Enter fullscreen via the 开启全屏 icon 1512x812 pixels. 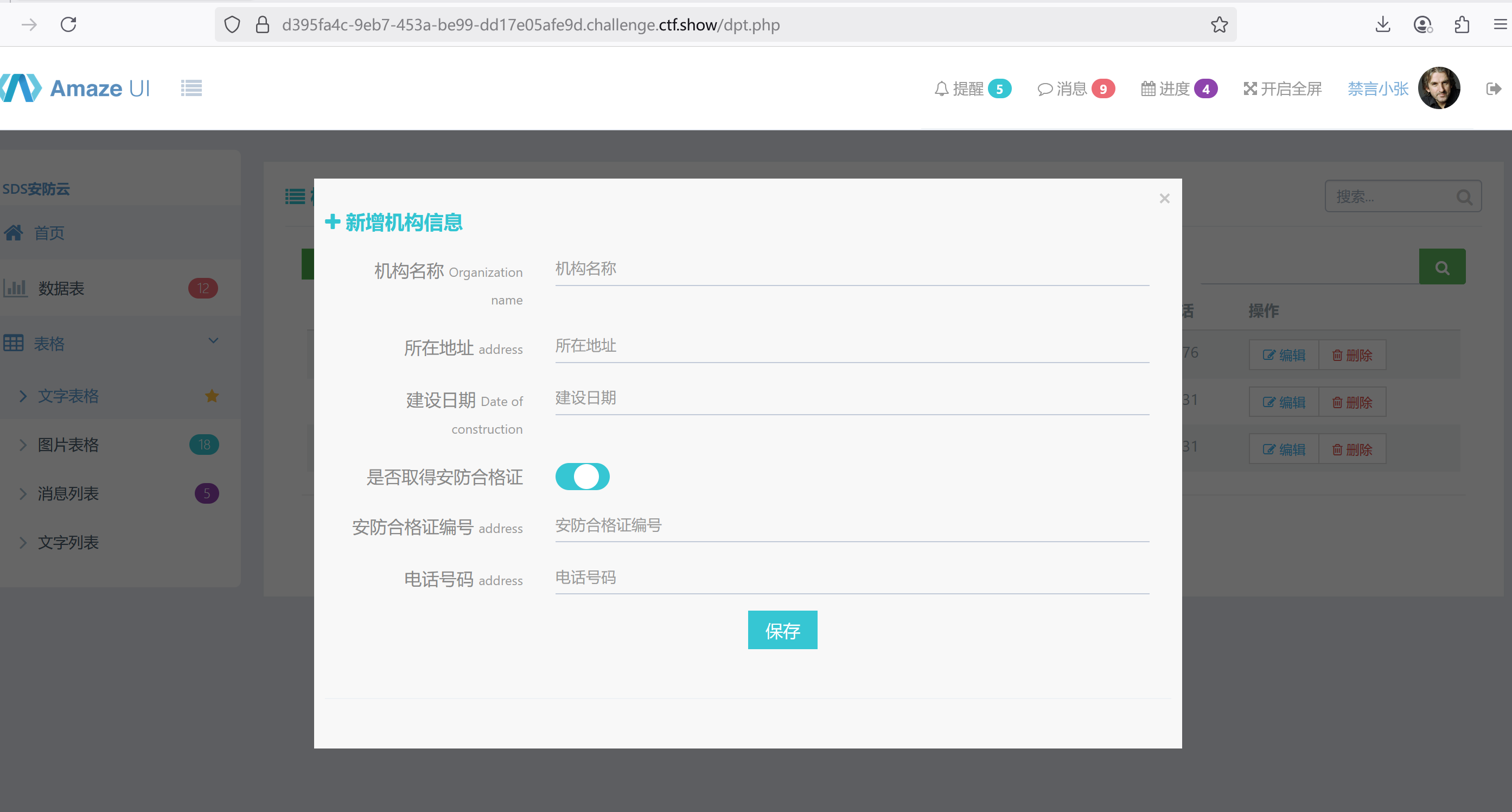pyautogui.click(x=1251, y=88)
